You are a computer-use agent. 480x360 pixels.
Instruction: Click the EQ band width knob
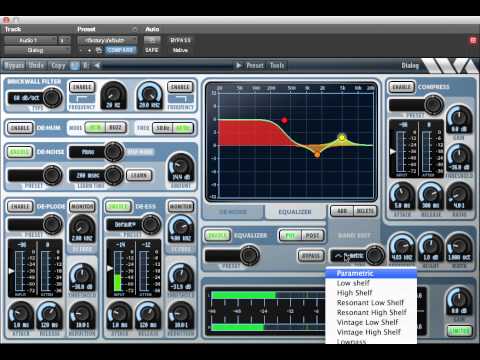tap(459, 248)
